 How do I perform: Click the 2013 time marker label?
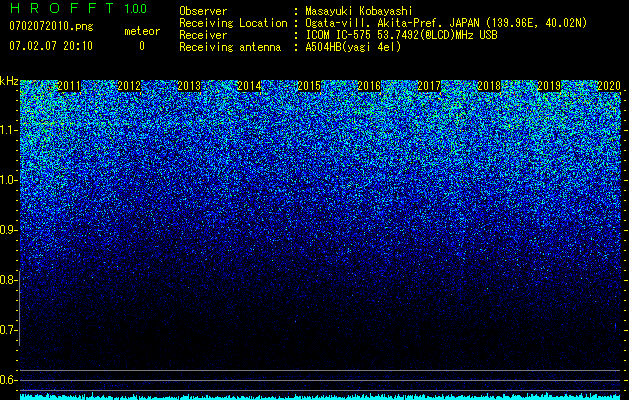(189, 86)
